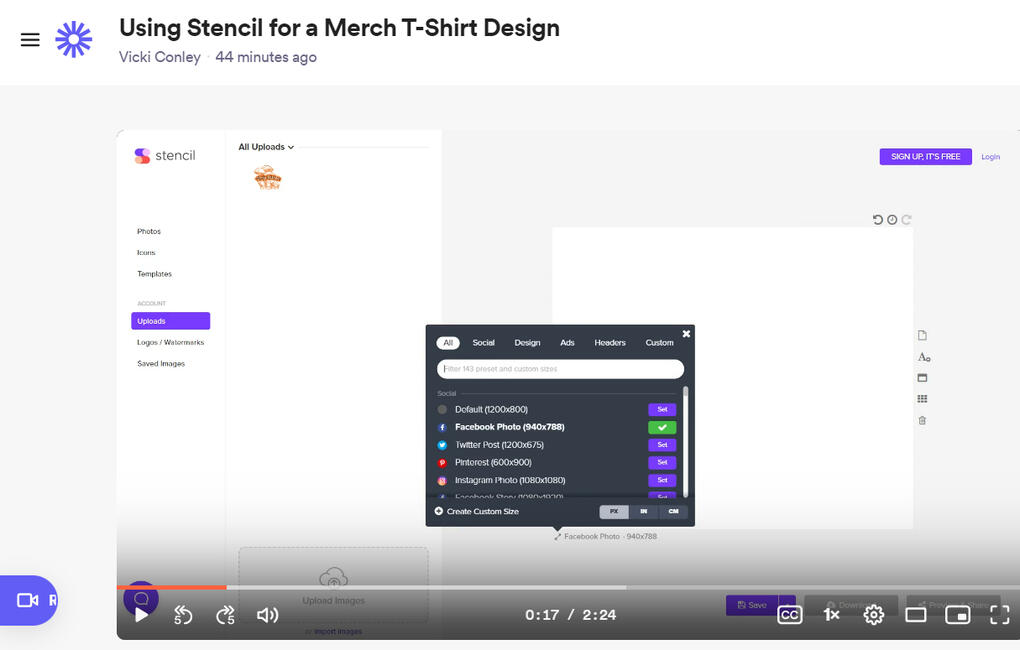Rewind the video 5 seconds

click(x=183, y=615)
